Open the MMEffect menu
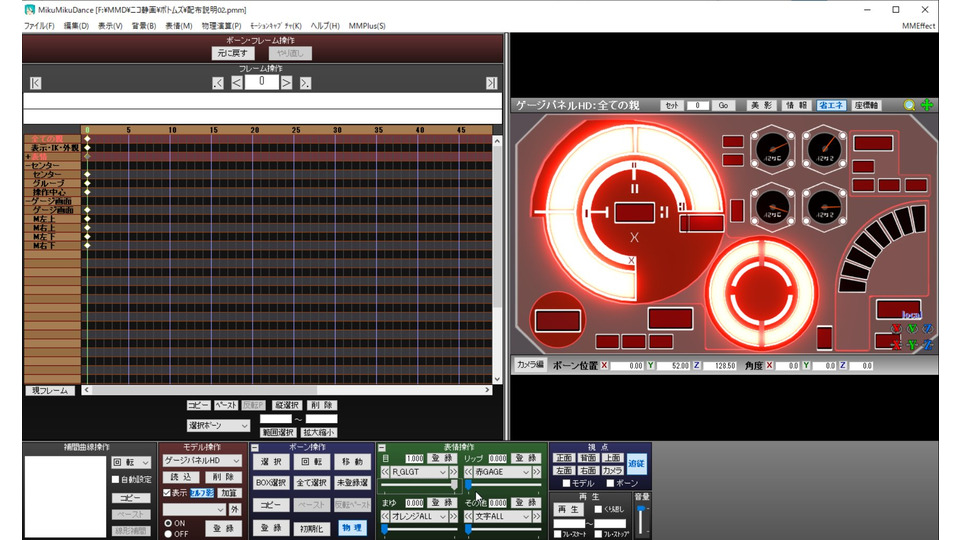Screen dimensions: 960x540 click(x=918, y=26)
